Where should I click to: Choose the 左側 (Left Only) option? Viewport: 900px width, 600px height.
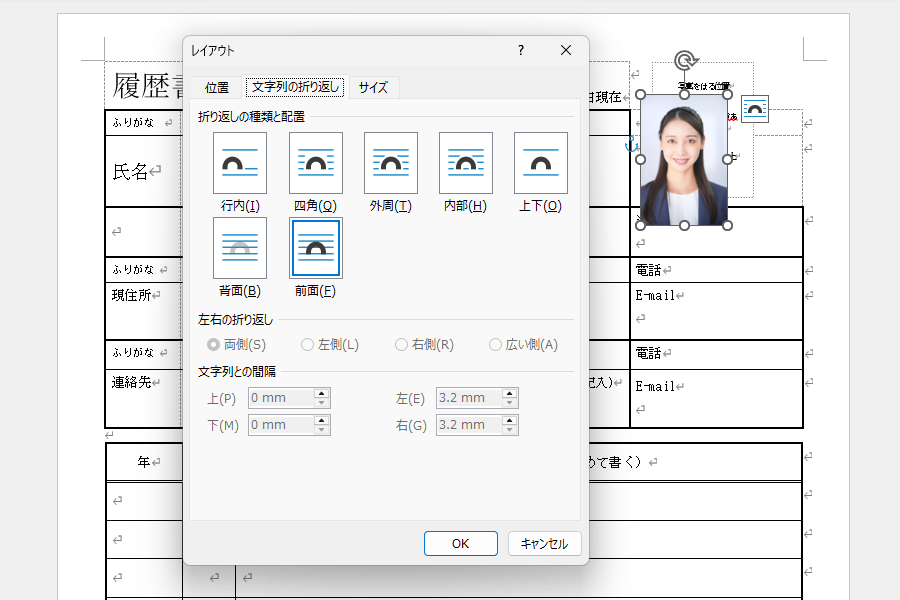(307, 344)
